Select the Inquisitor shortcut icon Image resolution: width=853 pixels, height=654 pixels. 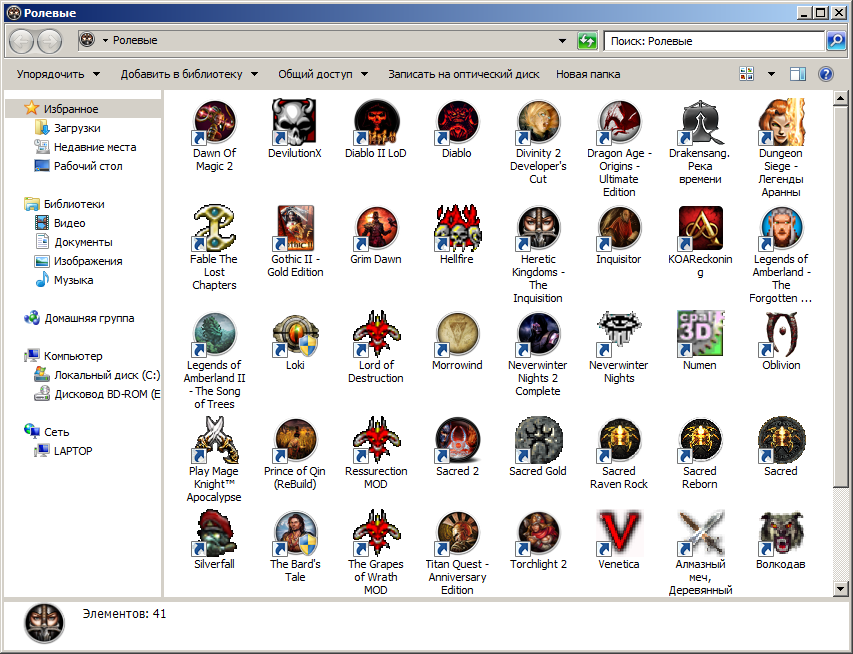coord(619,227)
